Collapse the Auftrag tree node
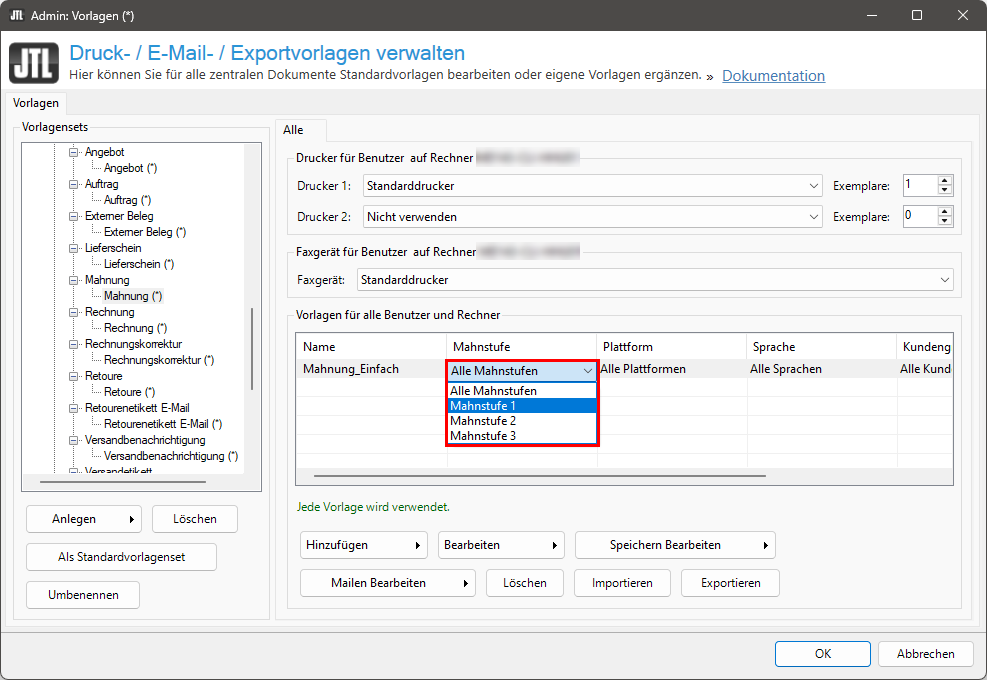 point(74,184)
